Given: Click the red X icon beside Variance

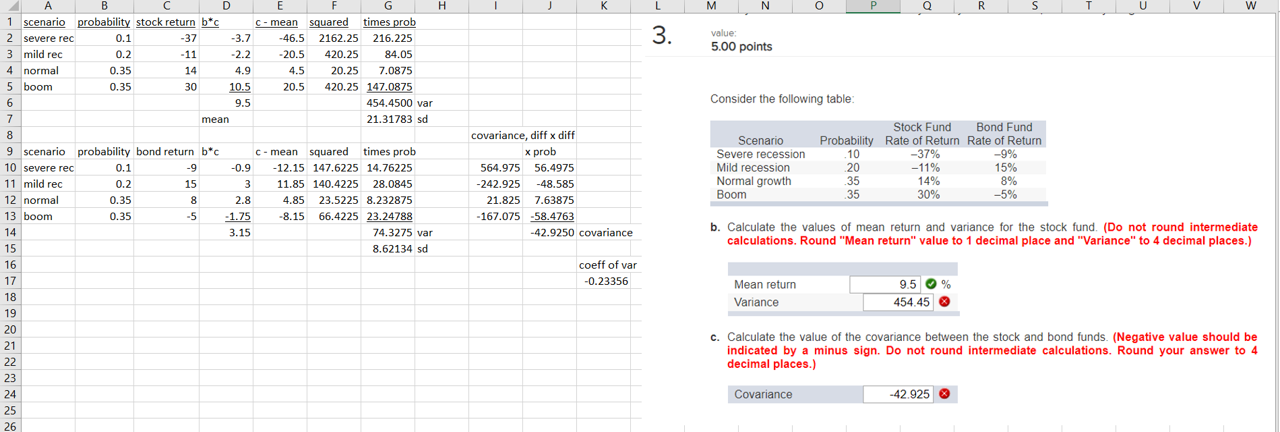Looking at the screenshot, I should 943,302.
